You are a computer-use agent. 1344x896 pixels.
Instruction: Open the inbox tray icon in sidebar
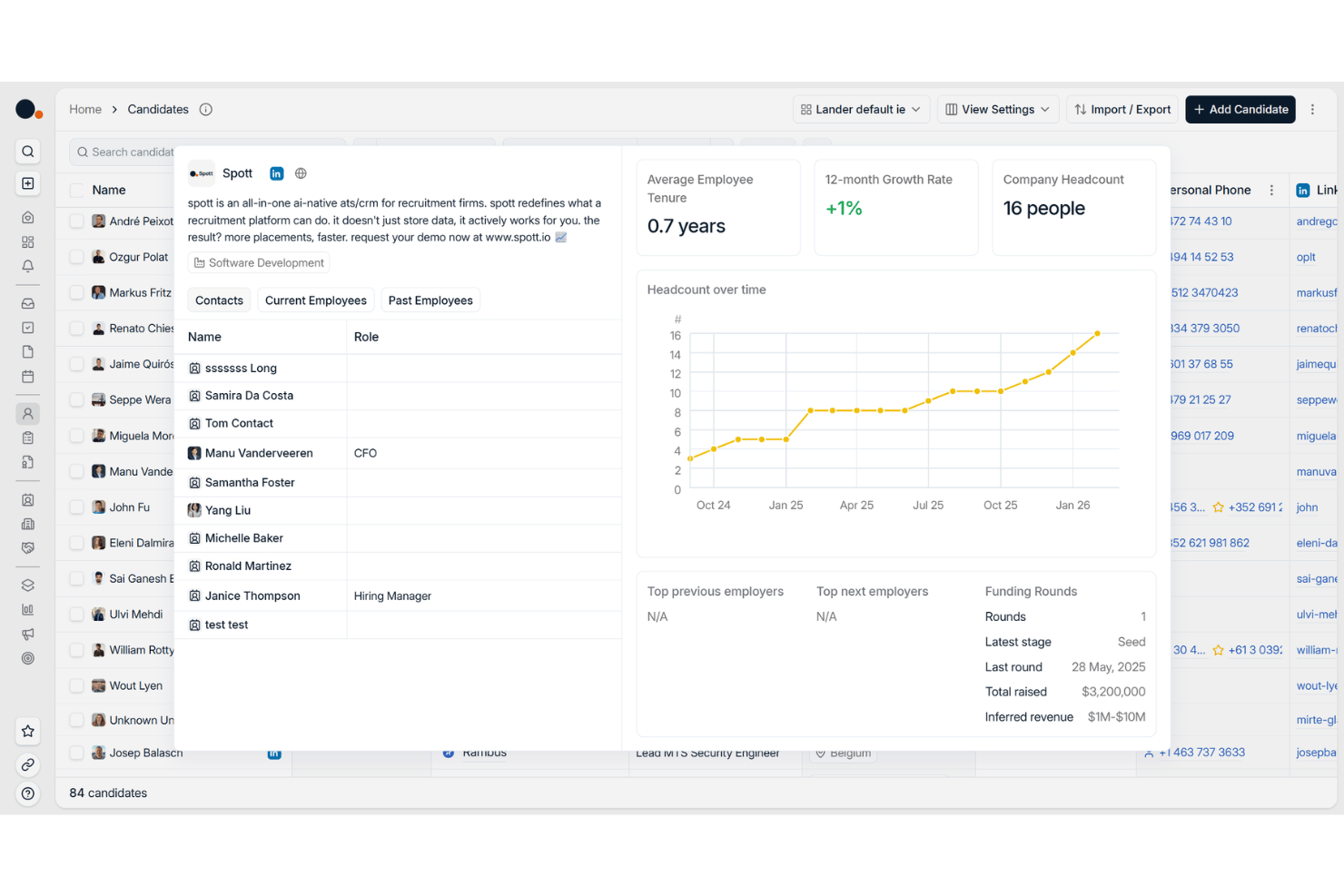(x=28, y=304)
